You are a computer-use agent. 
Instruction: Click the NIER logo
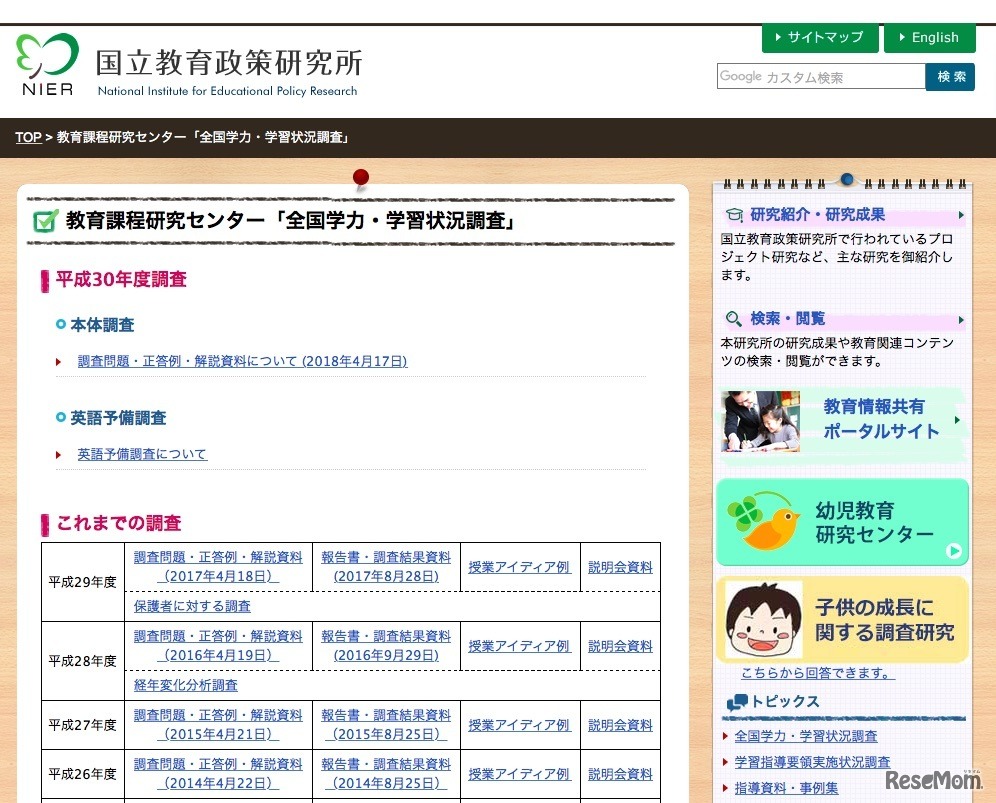[44, 60]
